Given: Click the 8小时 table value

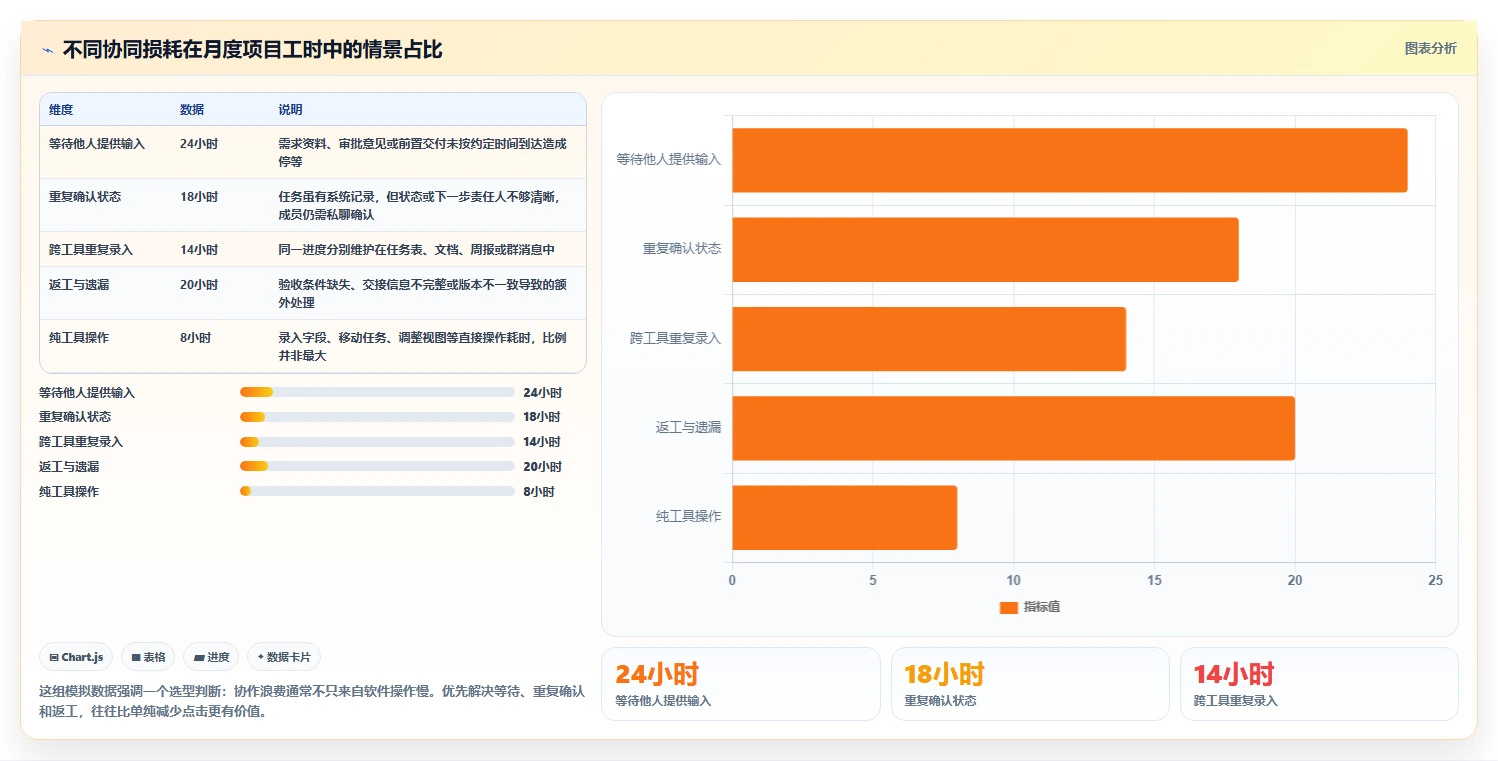Looking at the screenshot, I should (196, 337).
